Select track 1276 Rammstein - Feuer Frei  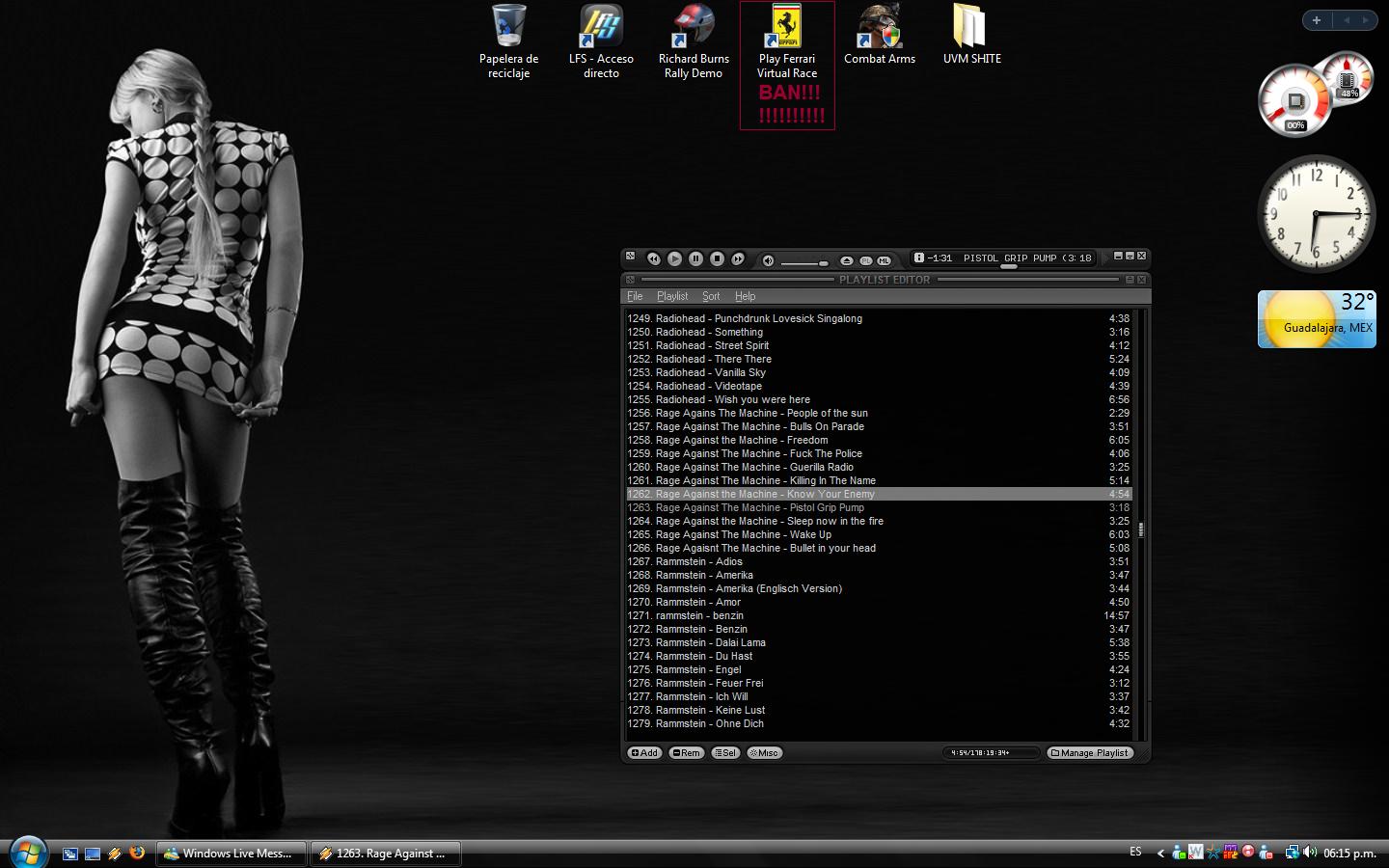(878, 683)
